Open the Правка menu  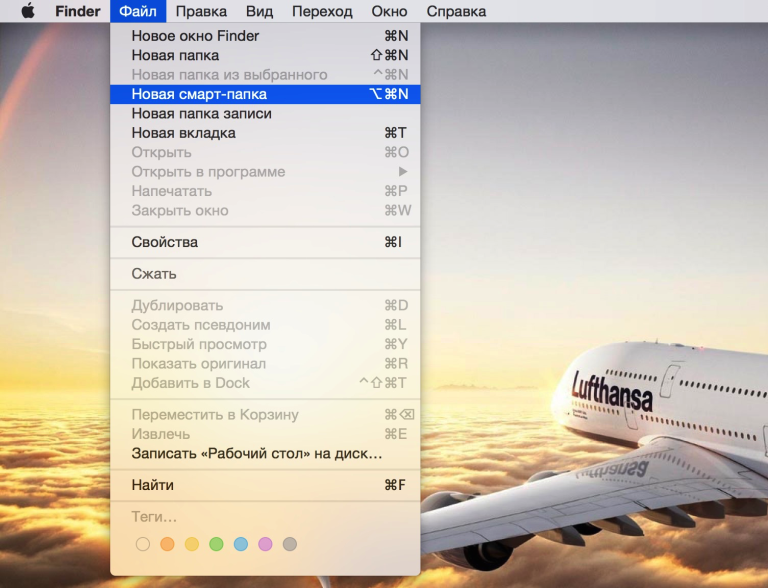click(x=201, y=11)
